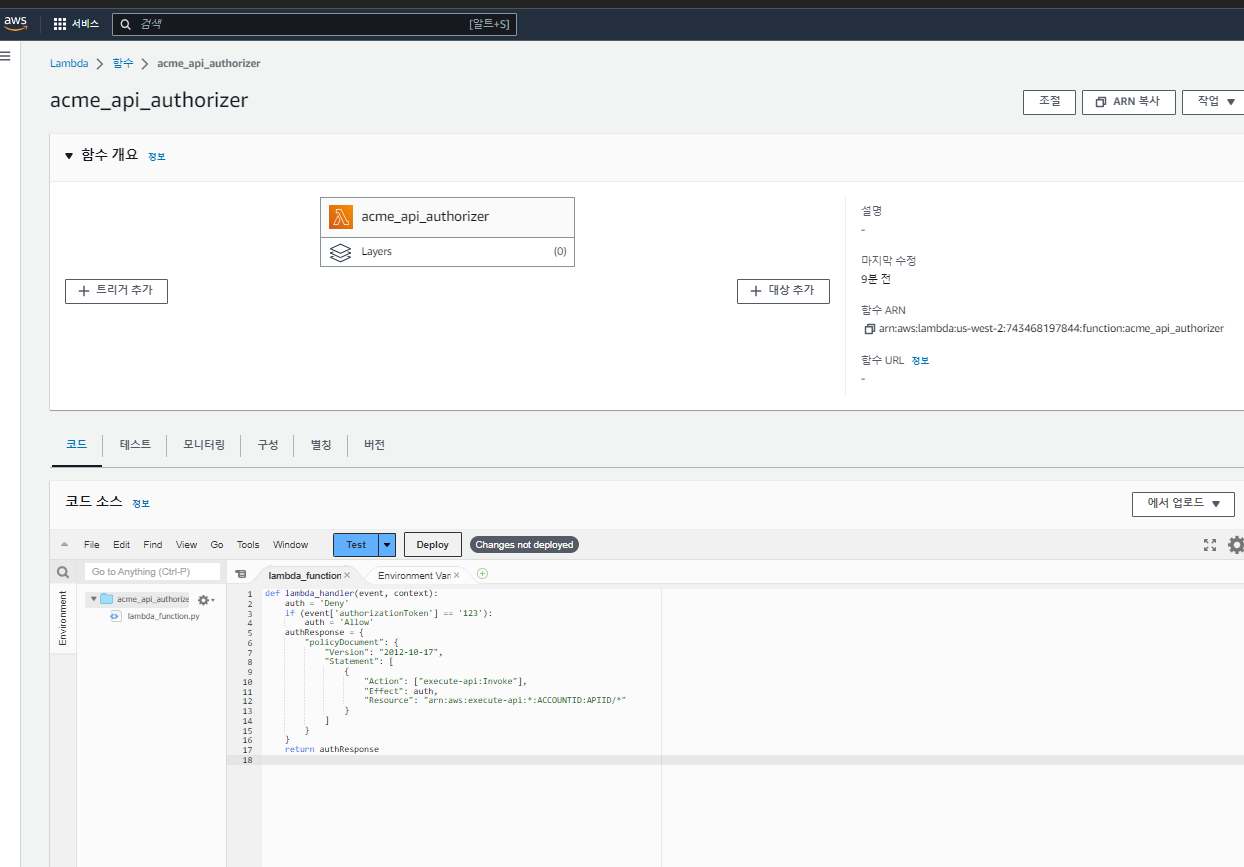
Task: Click the Layers row in overview
Action: pyautogui.click(x=447, y=252)
